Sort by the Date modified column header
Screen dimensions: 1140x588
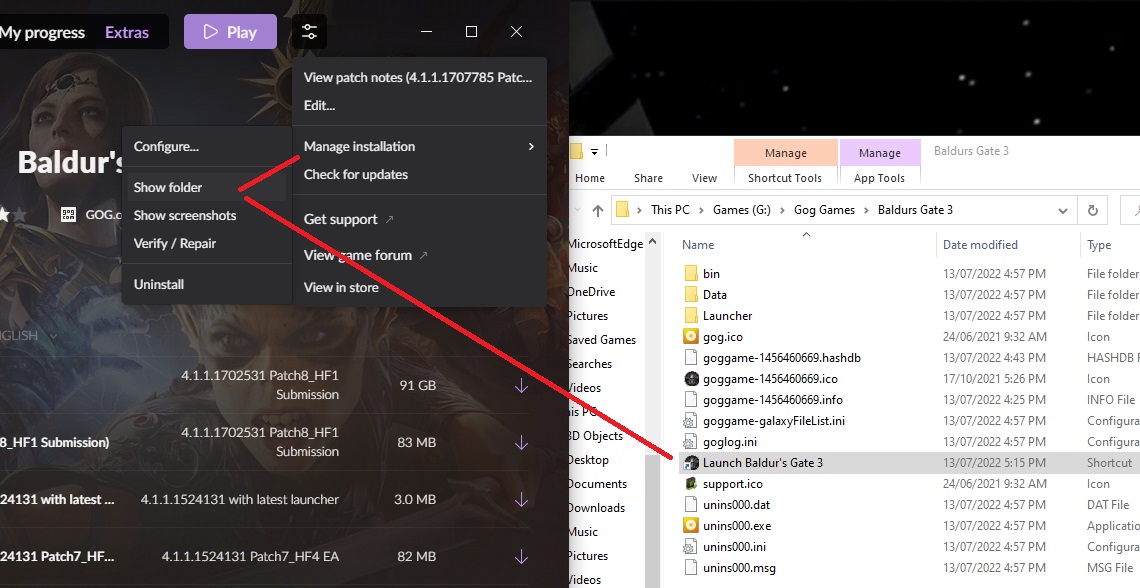click(980, 245)
